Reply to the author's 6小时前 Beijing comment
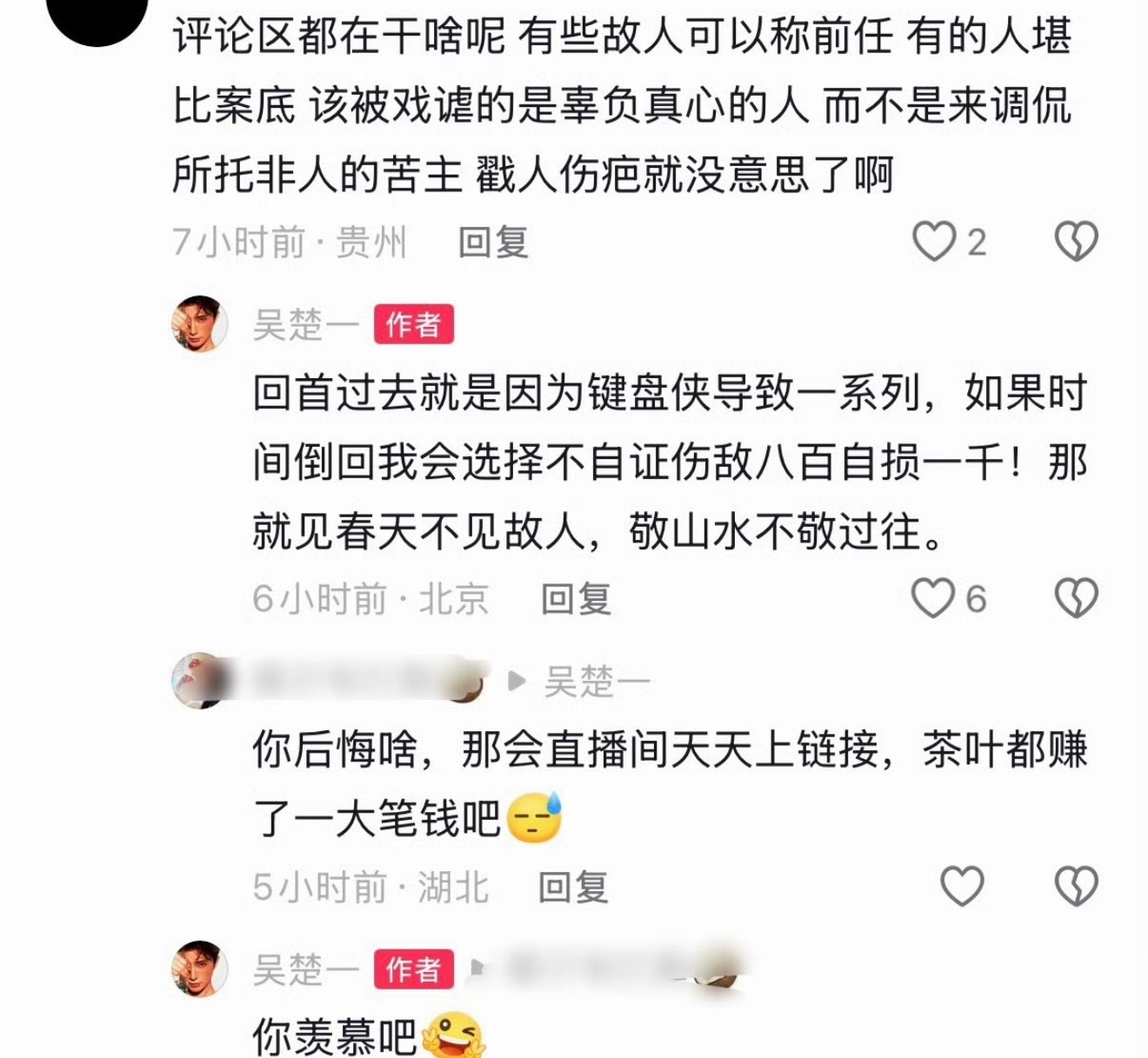Image resolution: width=1148 pixels, height=1058 pixels. coord(576,598)
